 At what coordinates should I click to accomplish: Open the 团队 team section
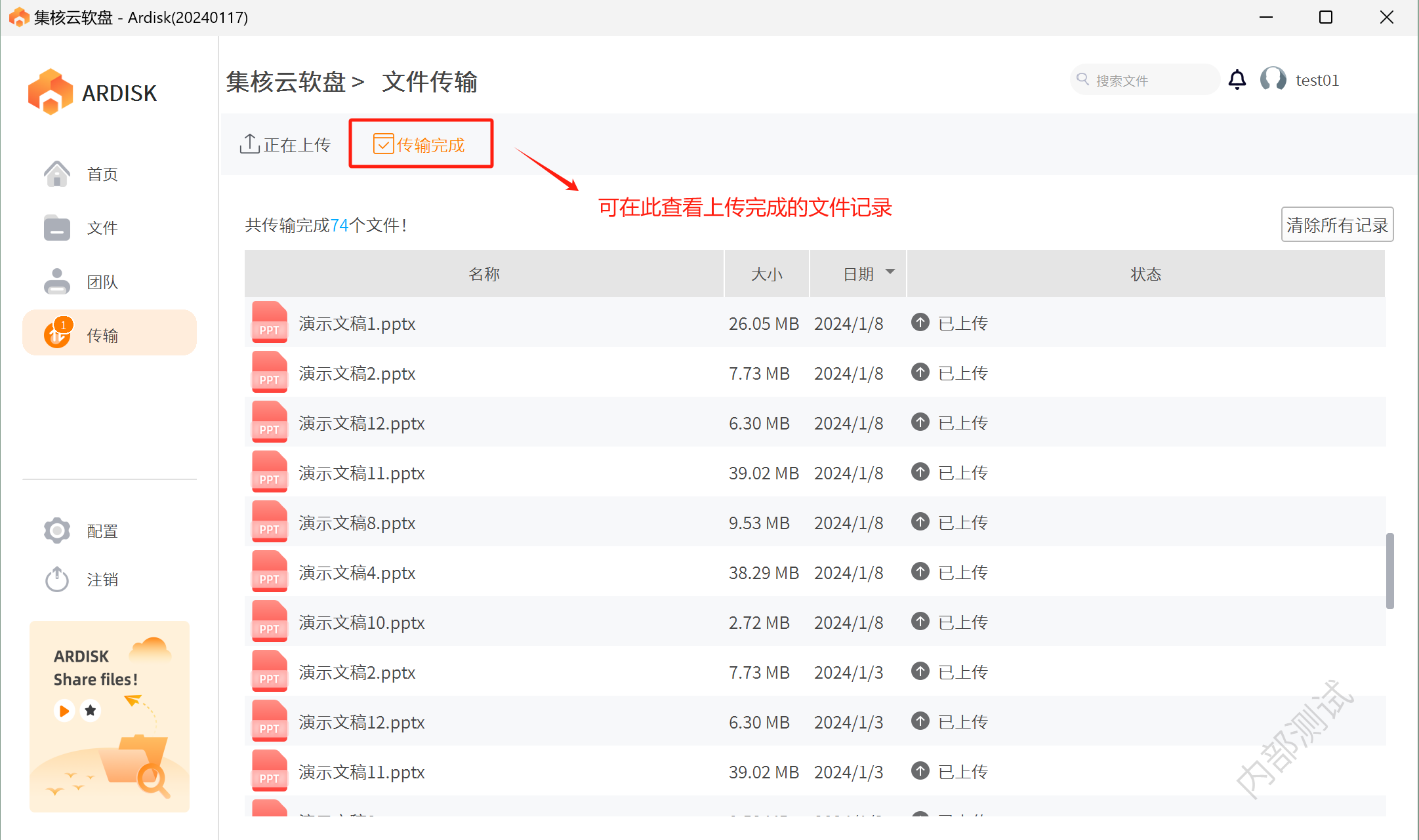[x=102, y=282]
